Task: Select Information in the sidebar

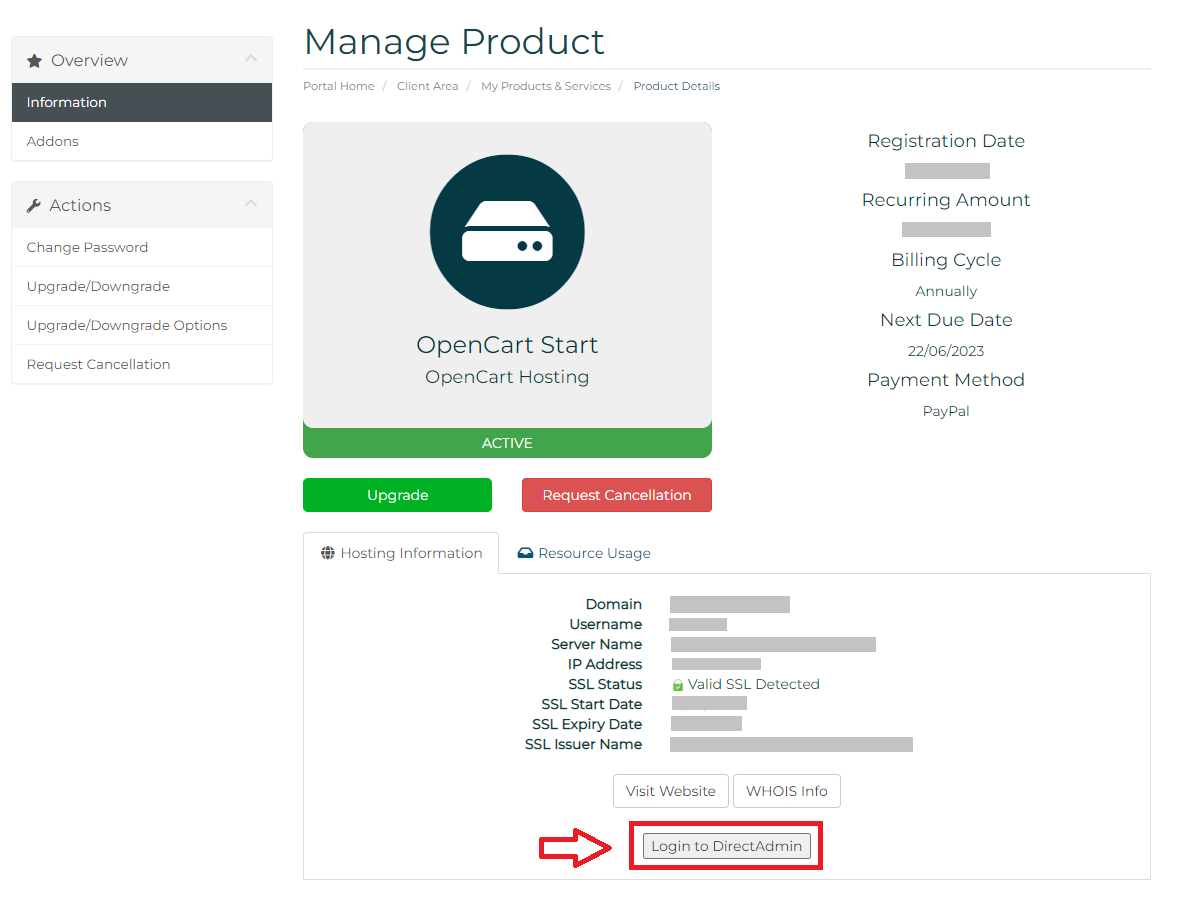Action: tap(142, 102)
